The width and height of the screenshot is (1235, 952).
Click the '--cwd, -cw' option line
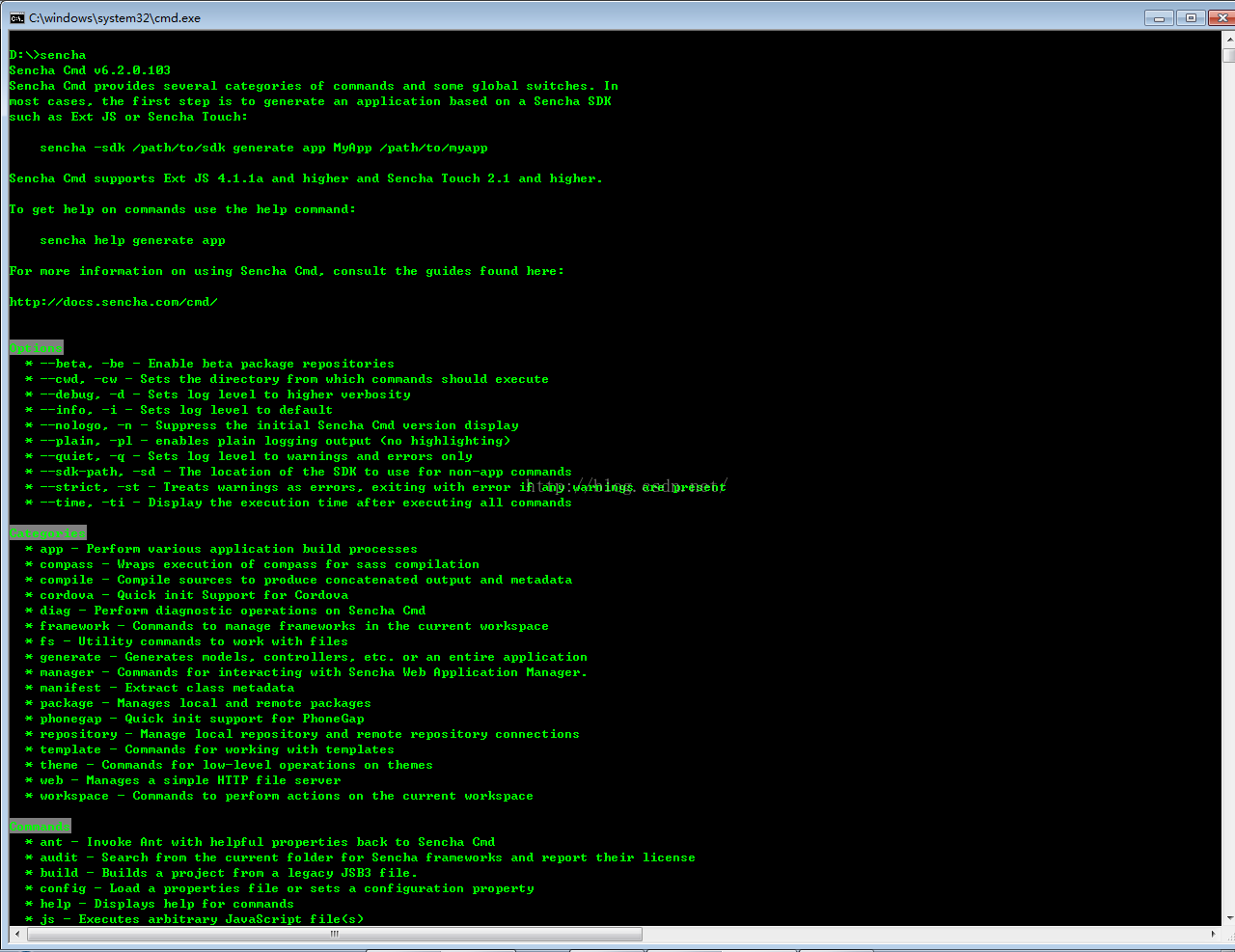pos(287,379)
